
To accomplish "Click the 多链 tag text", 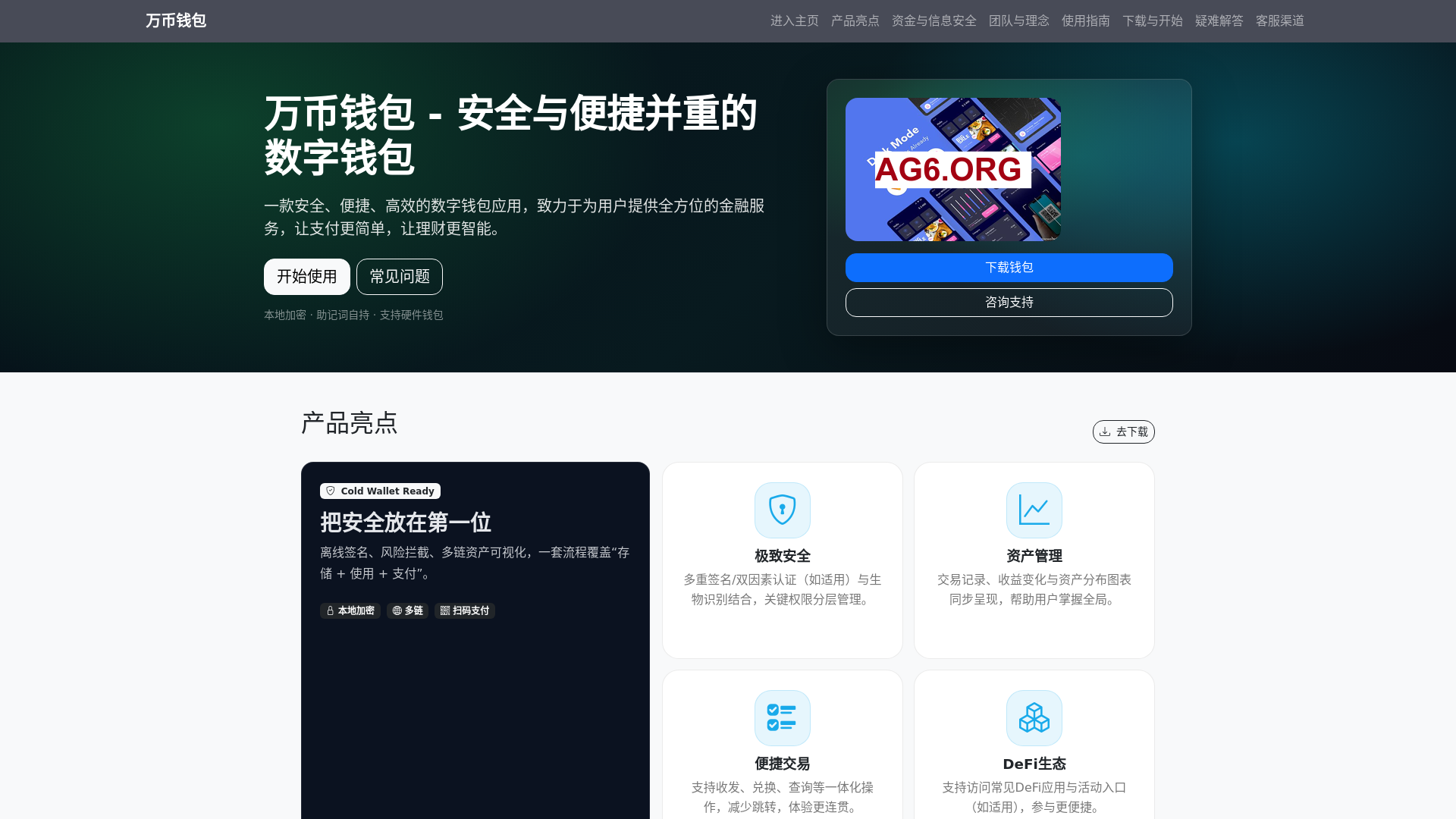I will pos(414,610).
